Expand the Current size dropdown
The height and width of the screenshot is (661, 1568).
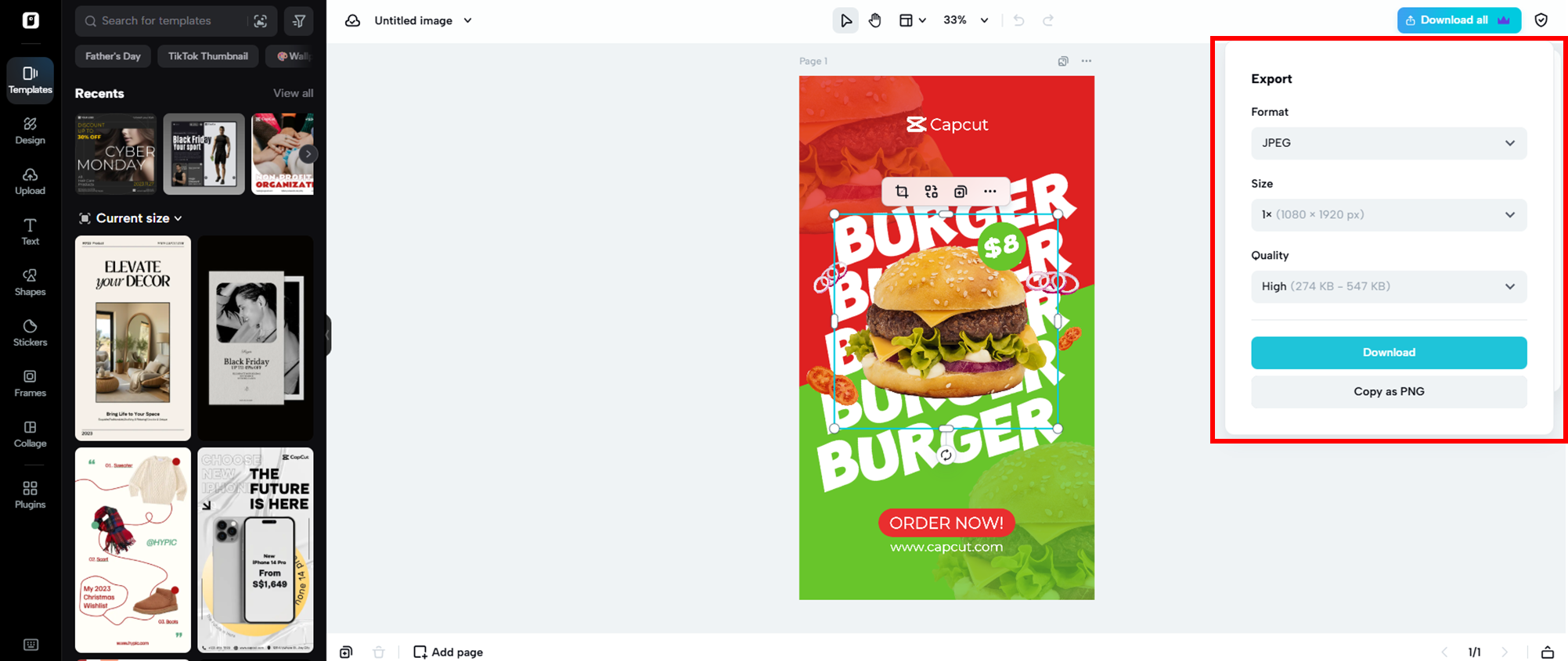coord(132,218)
